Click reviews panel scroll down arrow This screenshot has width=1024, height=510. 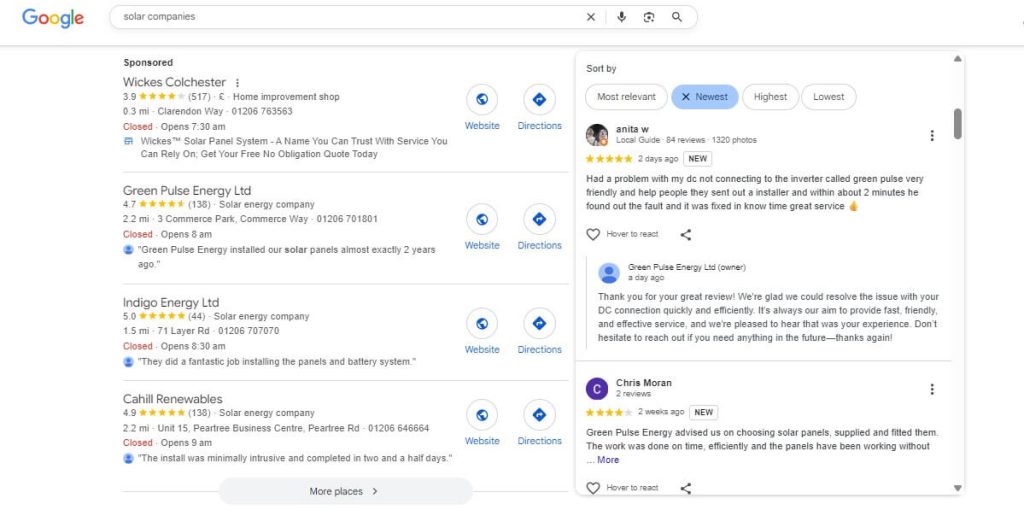(x=957, y=488)
